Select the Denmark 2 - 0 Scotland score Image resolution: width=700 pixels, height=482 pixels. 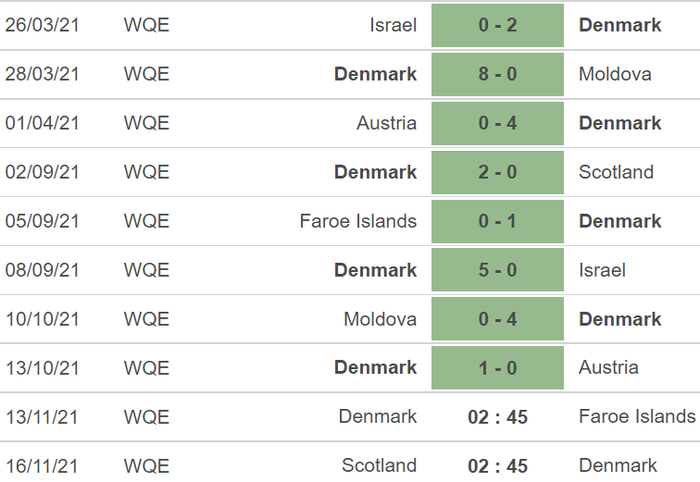coord(497,173)
